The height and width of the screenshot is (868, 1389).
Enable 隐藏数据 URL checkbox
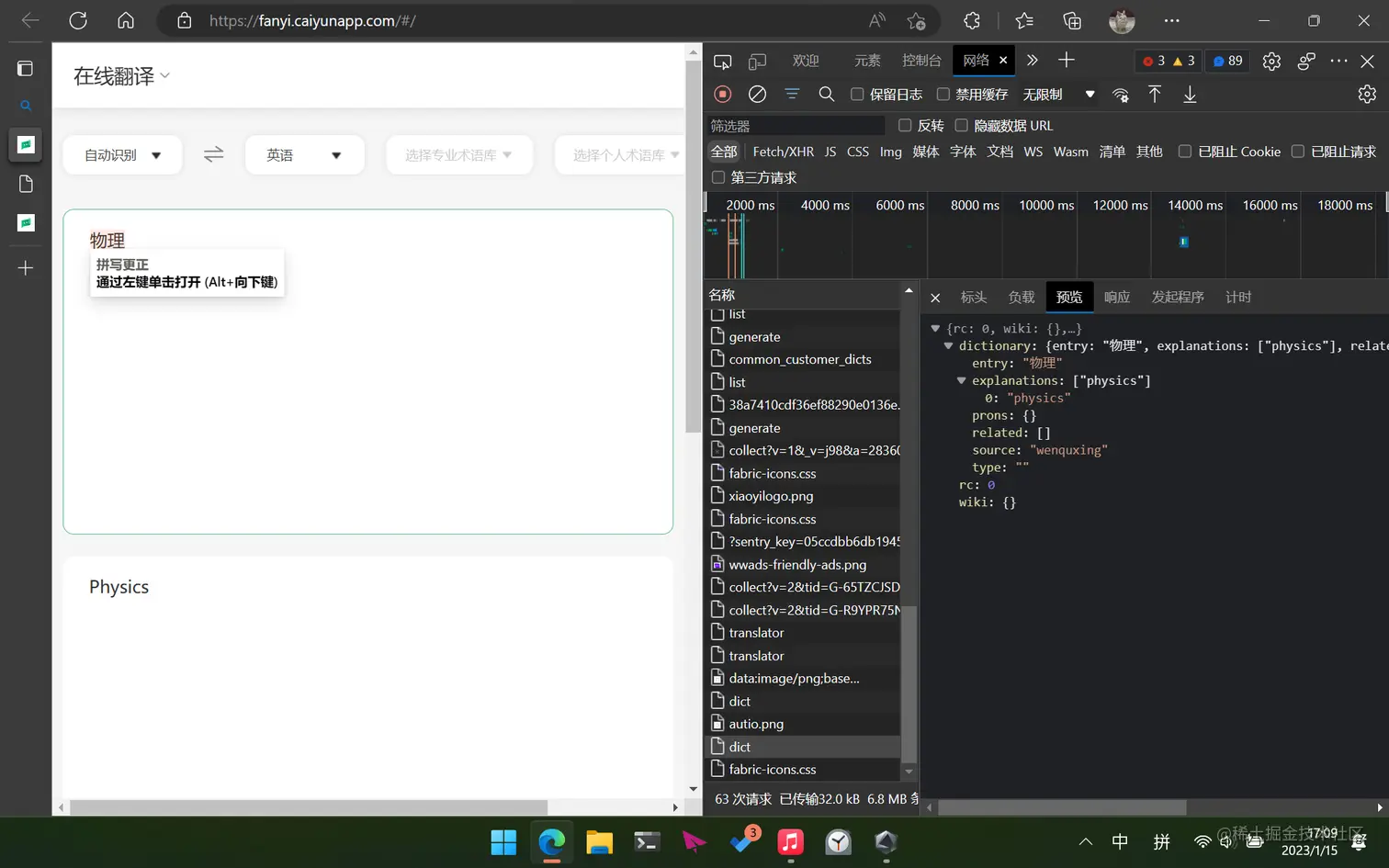pos(961,125)
